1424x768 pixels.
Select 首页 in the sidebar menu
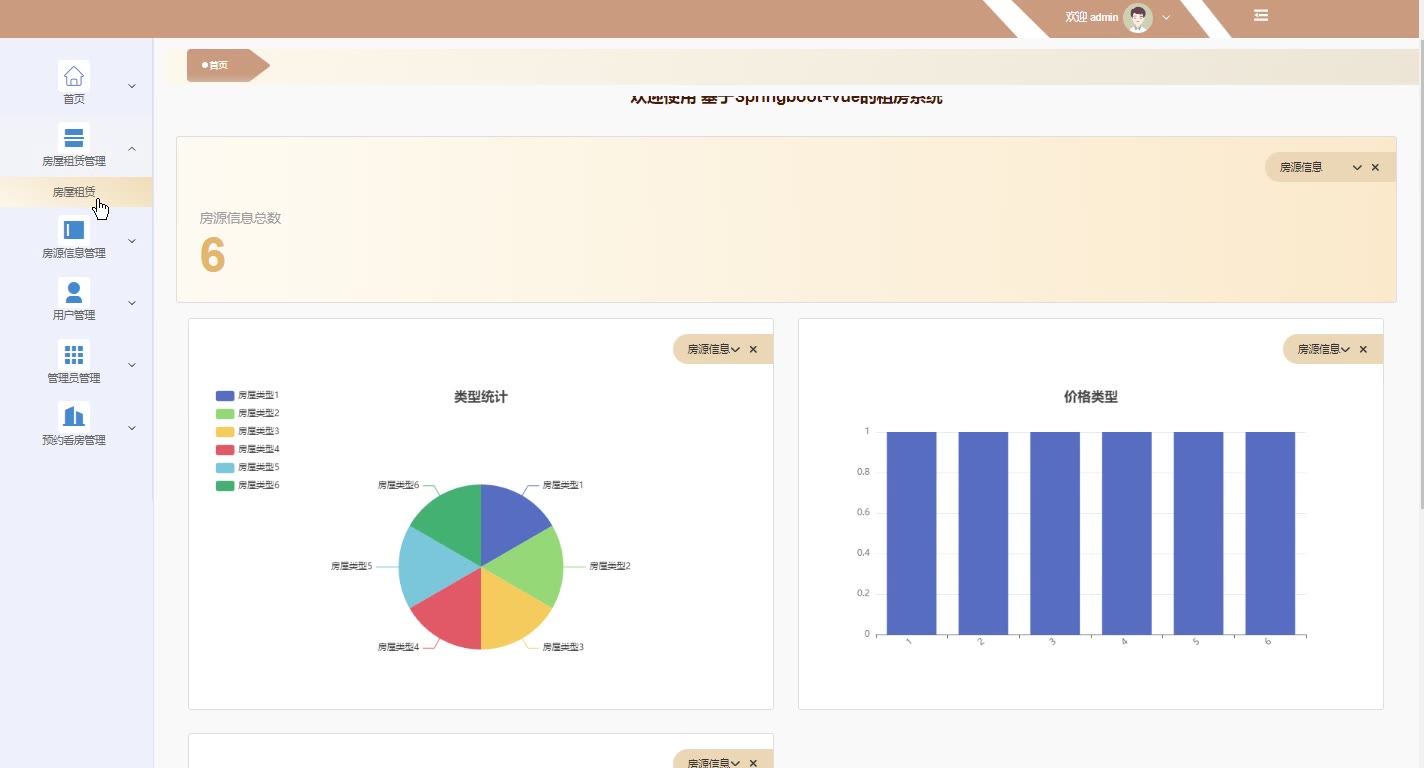[x=74, y=99]
